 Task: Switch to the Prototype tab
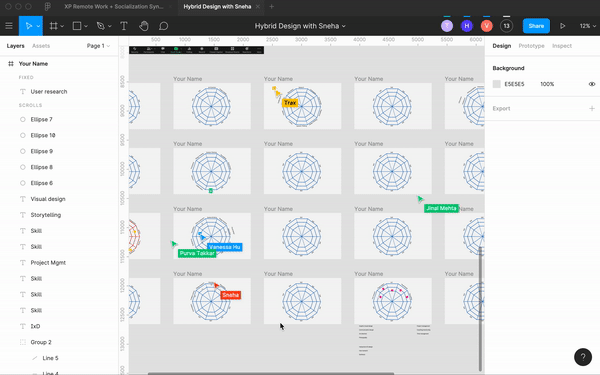pyautogui.click(x=531, y=46)
